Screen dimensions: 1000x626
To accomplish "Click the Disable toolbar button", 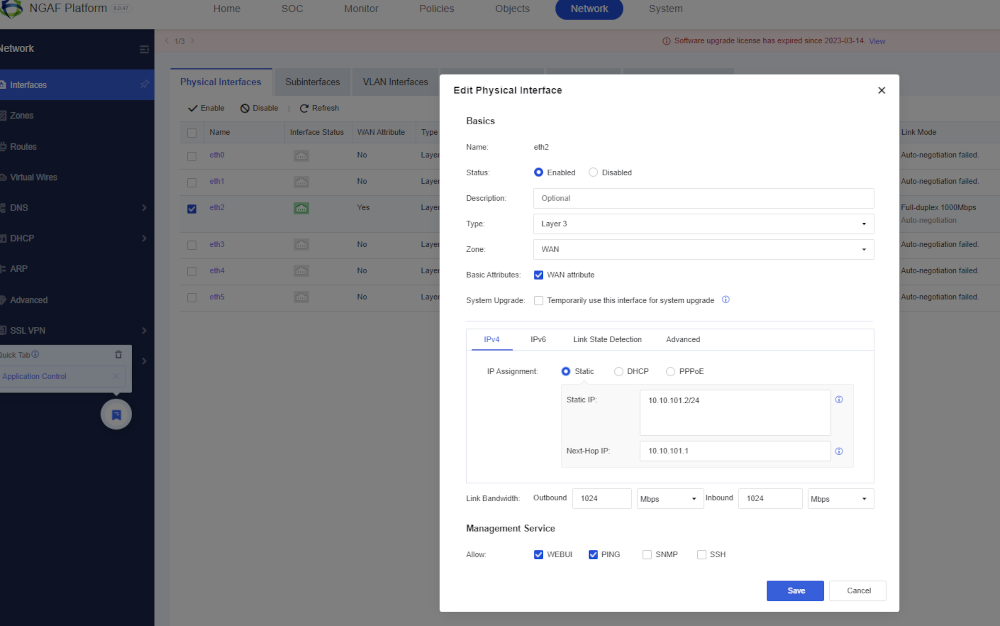I will tap(259, 108).
